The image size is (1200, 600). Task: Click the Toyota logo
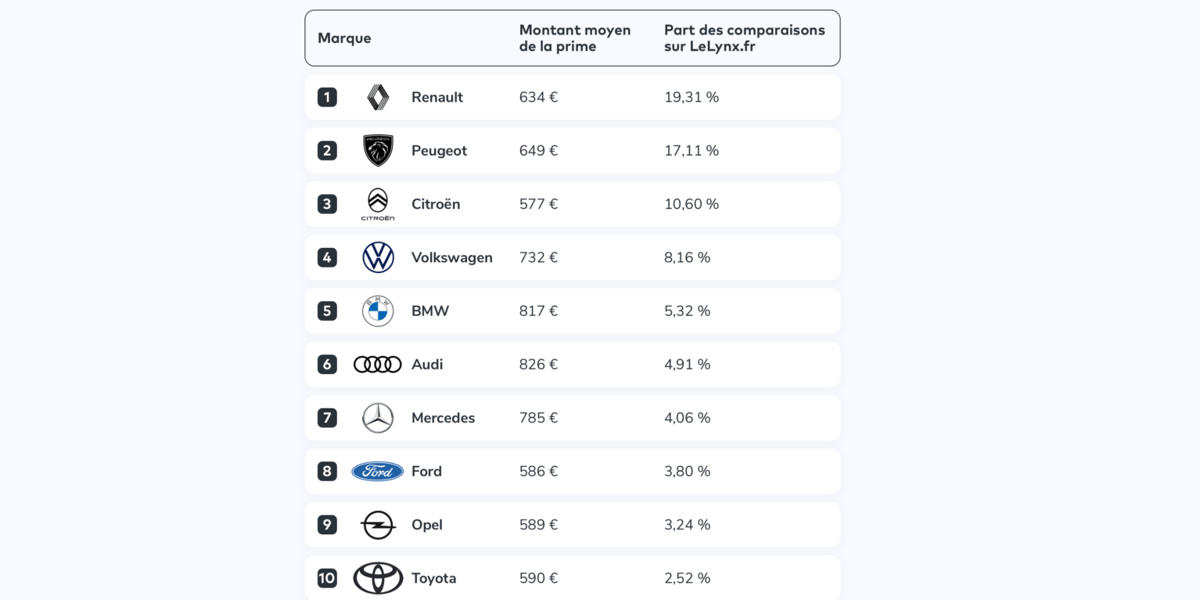click(378, 578)
